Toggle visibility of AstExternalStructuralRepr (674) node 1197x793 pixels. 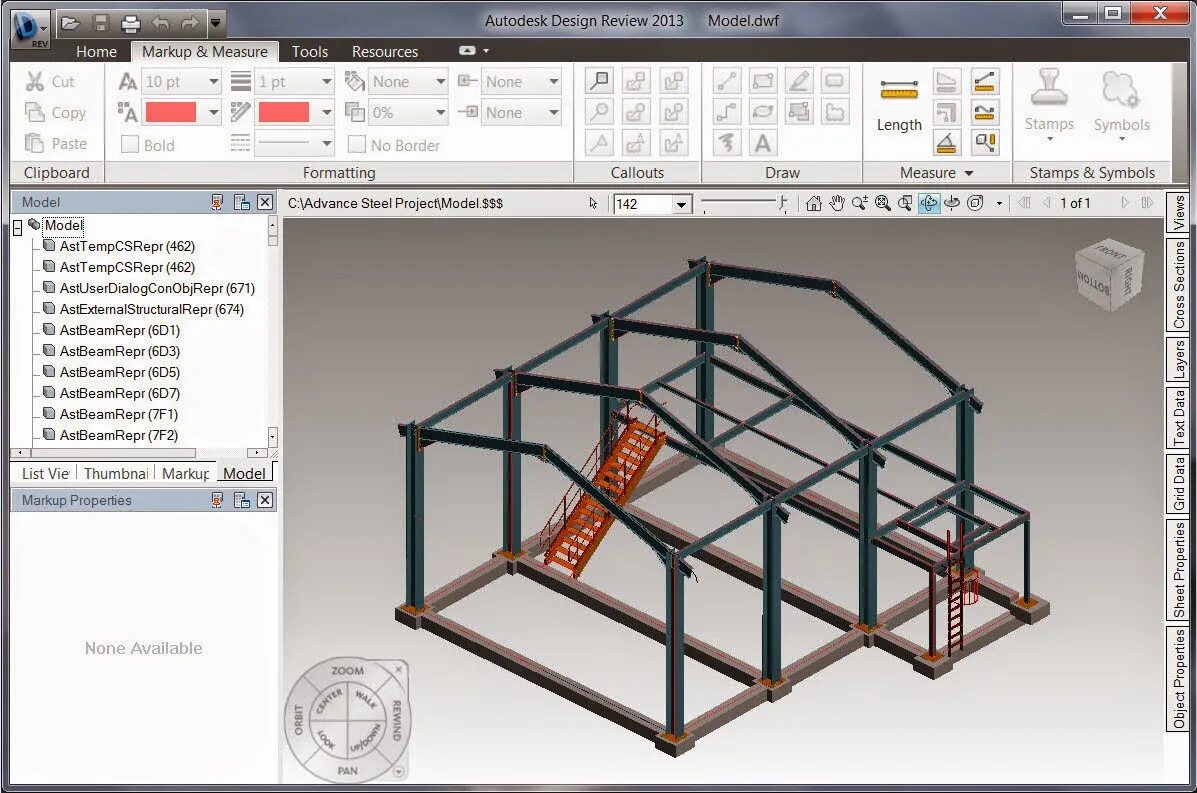click(x=49, y=308)
